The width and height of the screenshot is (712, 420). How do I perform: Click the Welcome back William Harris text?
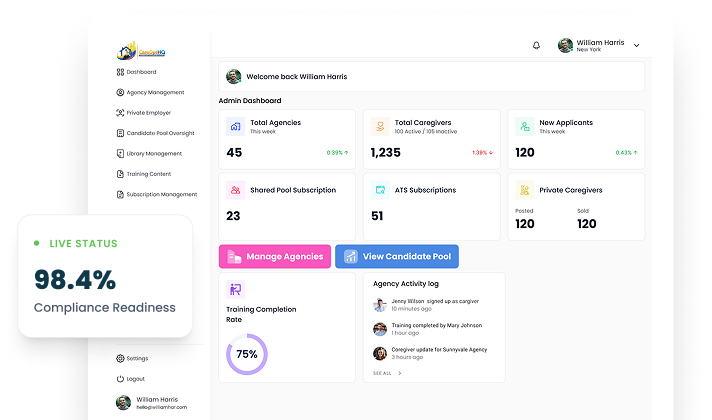[x=297, y=77]
